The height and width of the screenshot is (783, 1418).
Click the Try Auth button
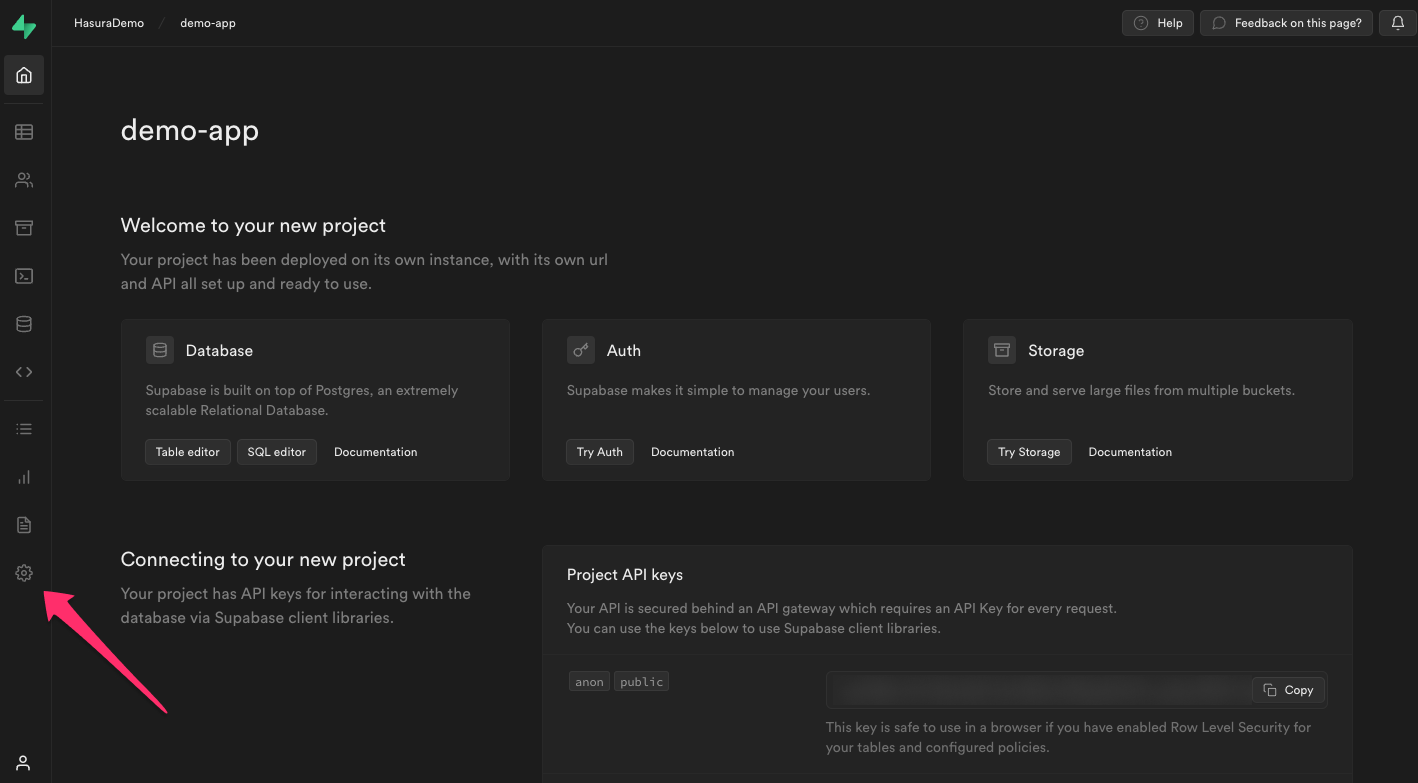(x=600, y=451)
